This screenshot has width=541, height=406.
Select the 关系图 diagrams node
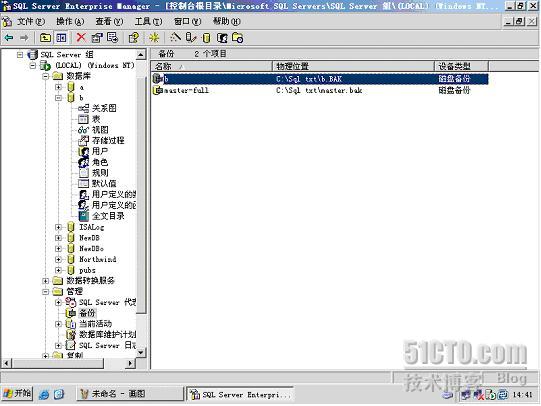tap(104, 108)
